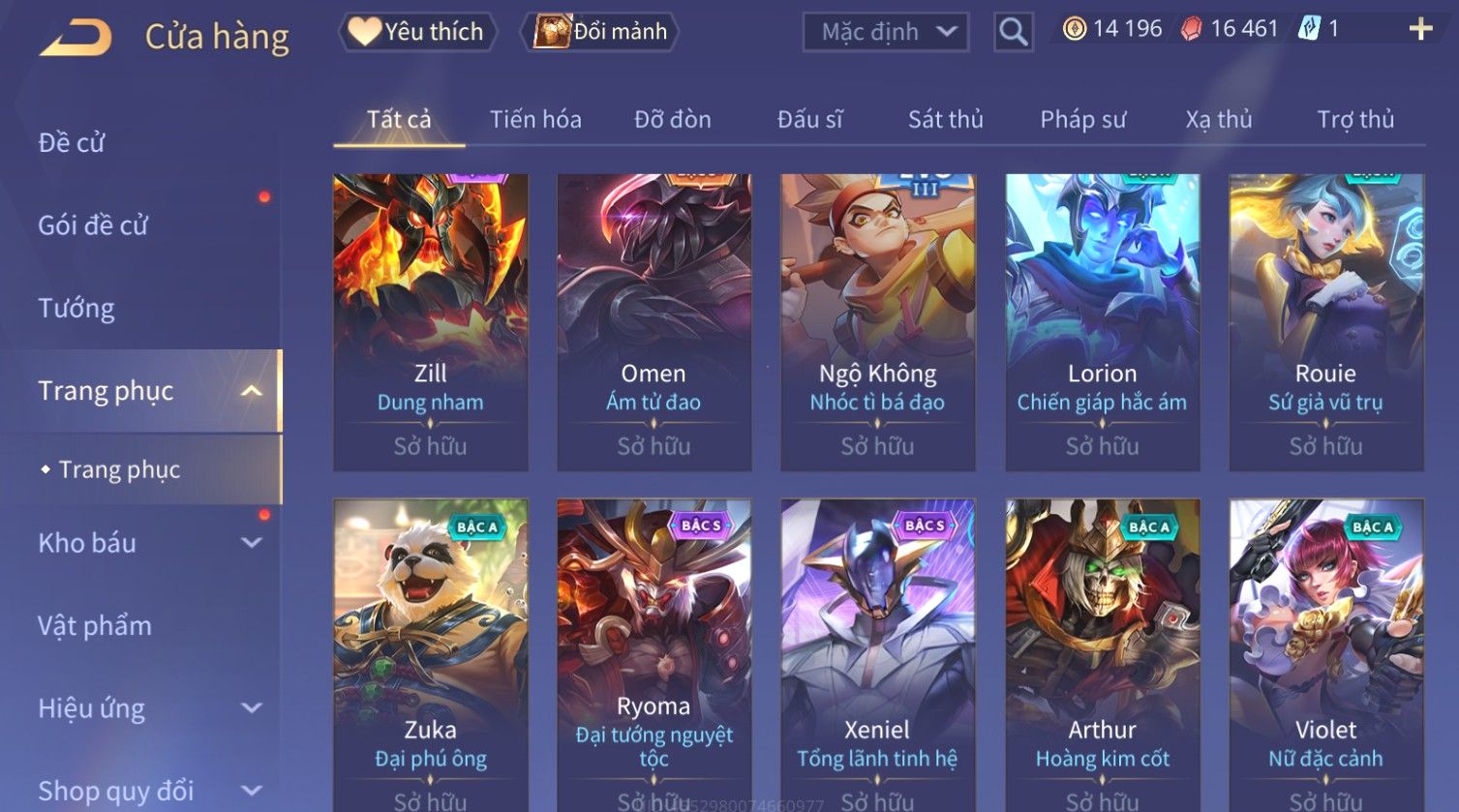Tap the red ruby currency icon

(1191, 29)
